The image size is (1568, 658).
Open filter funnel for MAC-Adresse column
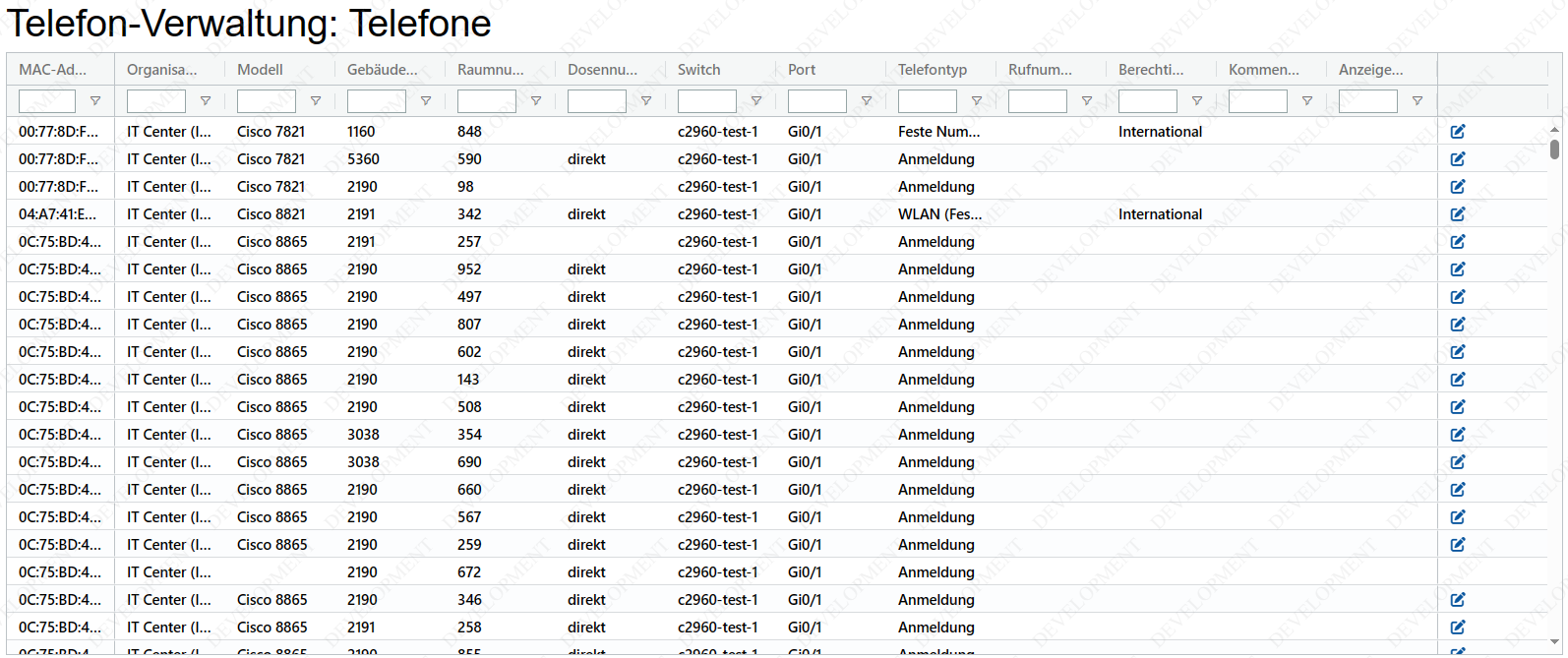pyautogui.click(x=95, y=101)
